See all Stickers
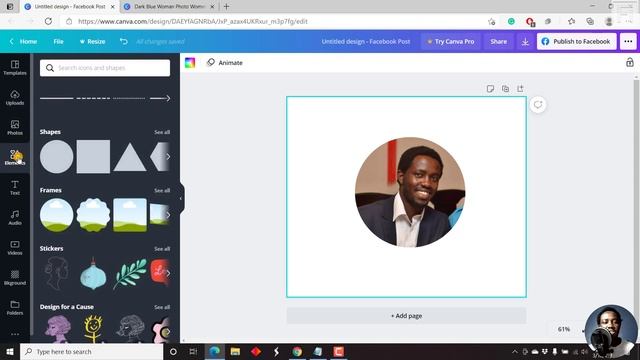This screenshot has height=360, width=640. 162,249
